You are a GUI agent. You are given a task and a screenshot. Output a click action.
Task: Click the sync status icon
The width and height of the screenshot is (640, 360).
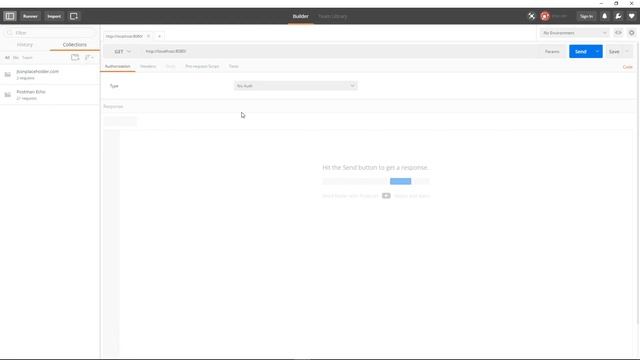[545, 16]
